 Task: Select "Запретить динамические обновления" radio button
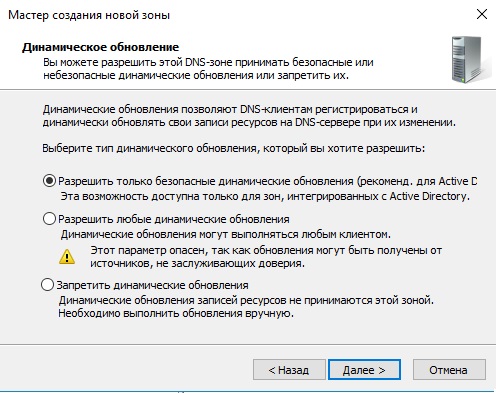47,285
